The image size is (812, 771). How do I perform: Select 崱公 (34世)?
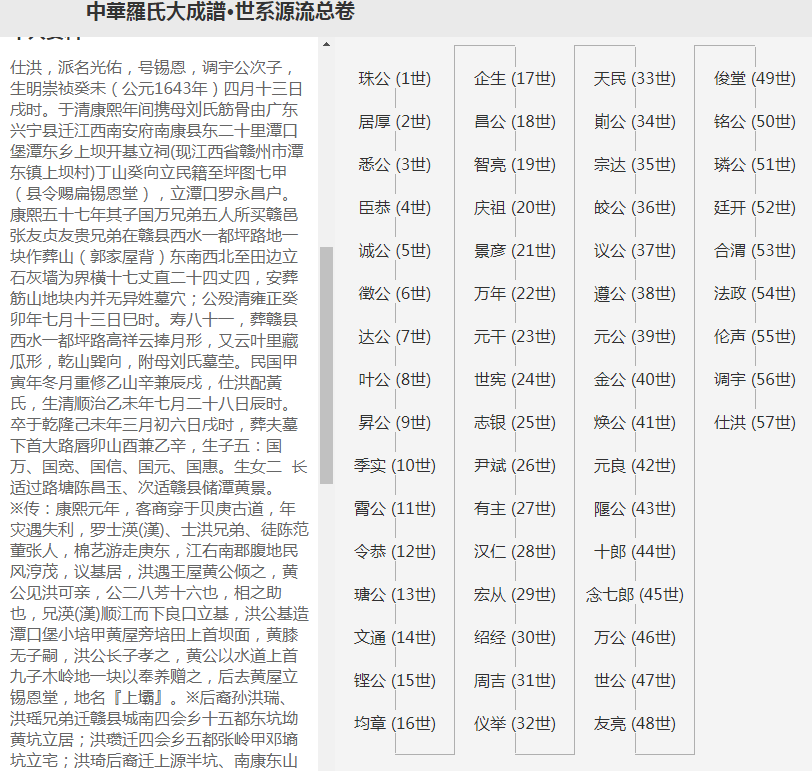click(635, 122)
